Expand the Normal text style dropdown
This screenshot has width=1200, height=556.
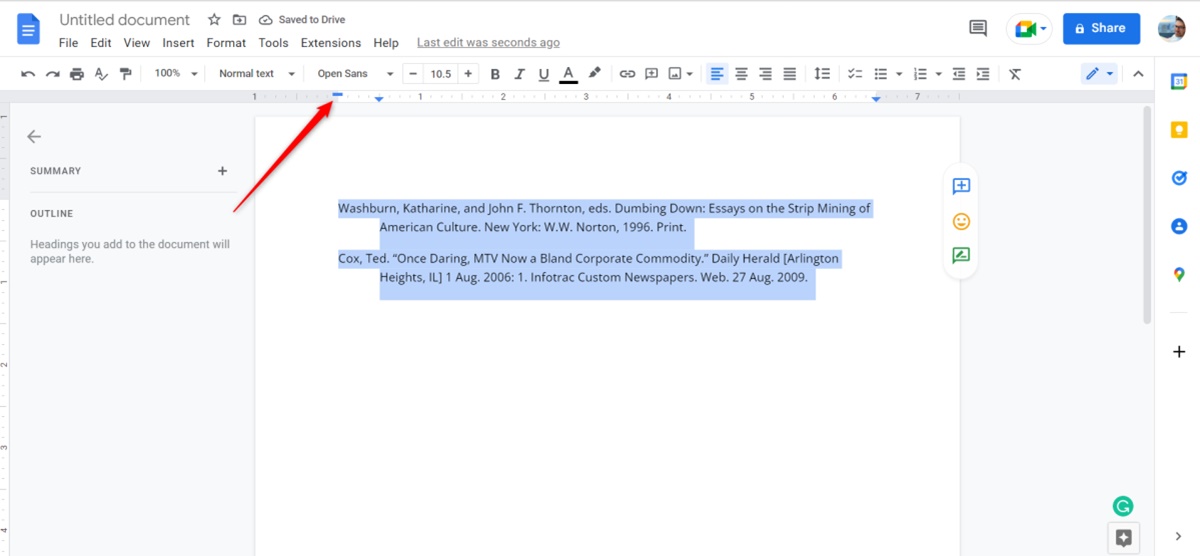click(257, 74)
